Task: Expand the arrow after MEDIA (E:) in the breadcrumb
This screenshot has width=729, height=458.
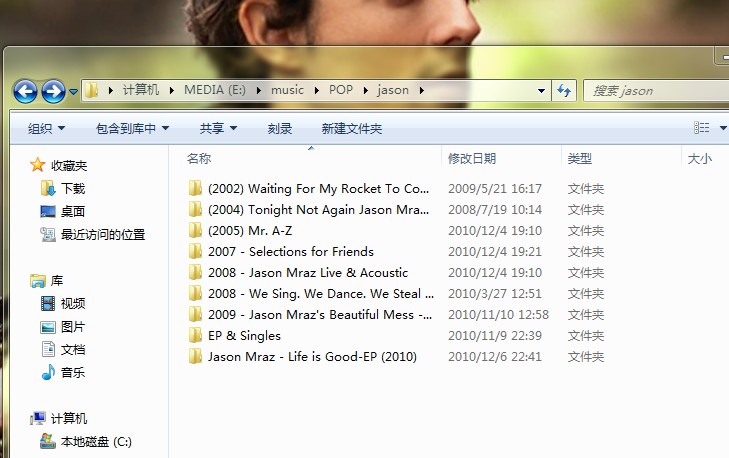Action: click(x=258, y=90)
